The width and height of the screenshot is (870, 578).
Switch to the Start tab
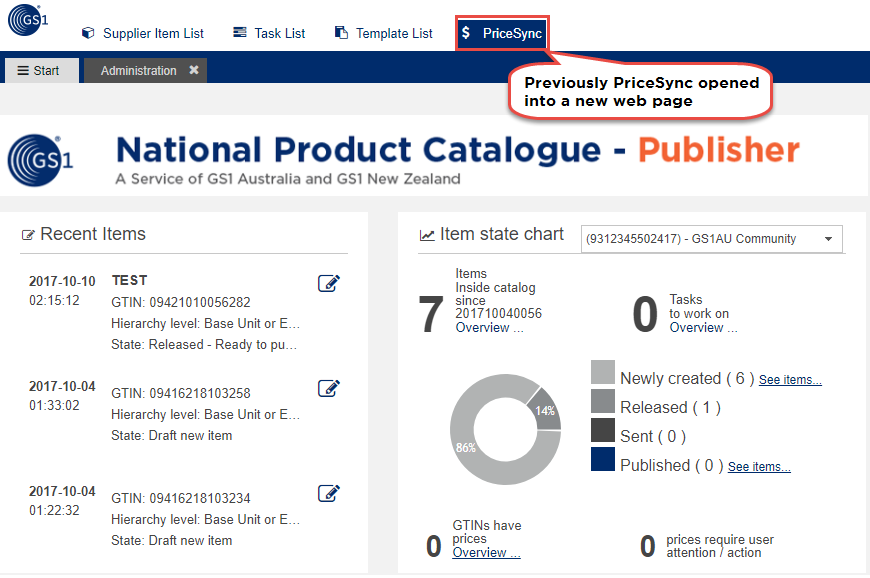point(42,71)
